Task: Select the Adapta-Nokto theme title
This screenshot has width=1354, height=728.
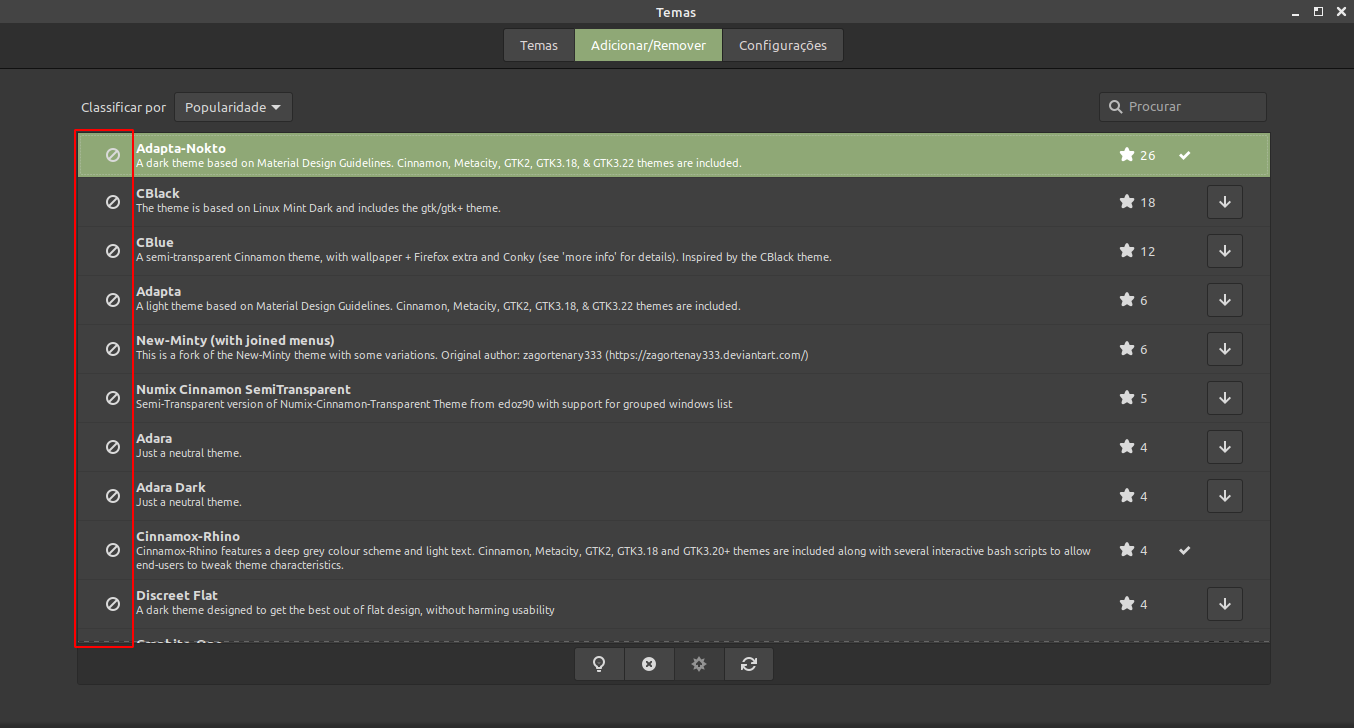Action: click(181, 148)
